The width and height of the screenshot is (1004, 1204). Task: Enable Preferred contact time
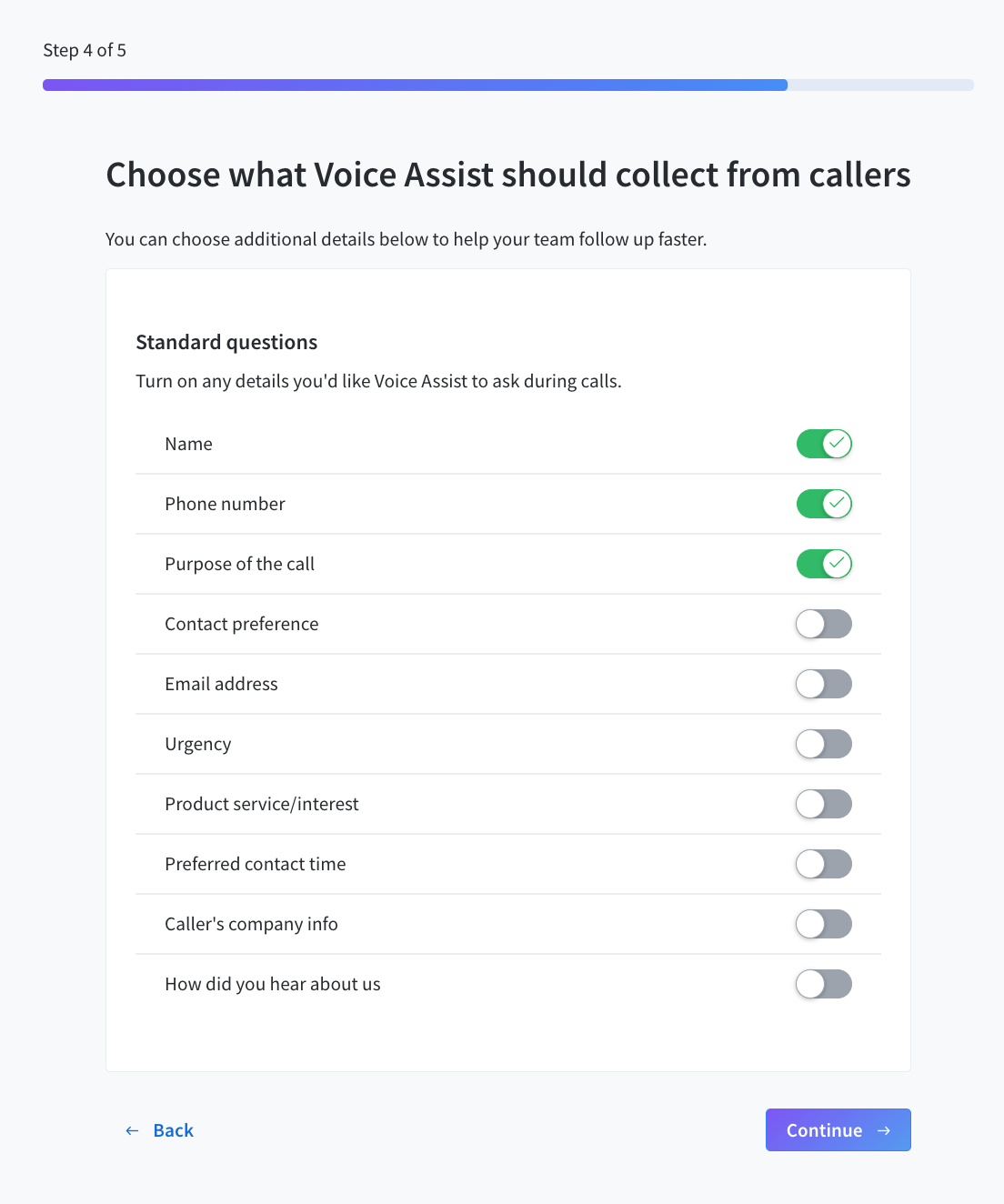tap(823, 864)
